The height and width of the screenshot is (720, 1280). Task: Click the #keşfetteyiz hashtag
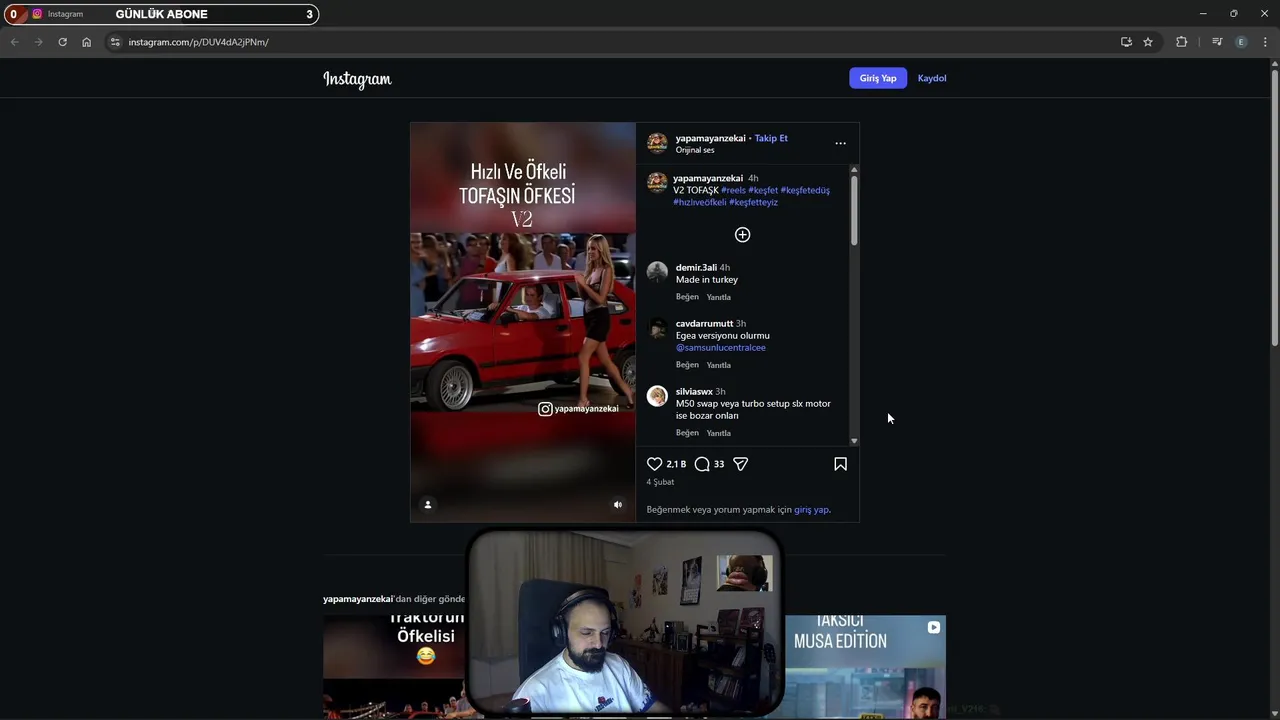pos(753,202)
